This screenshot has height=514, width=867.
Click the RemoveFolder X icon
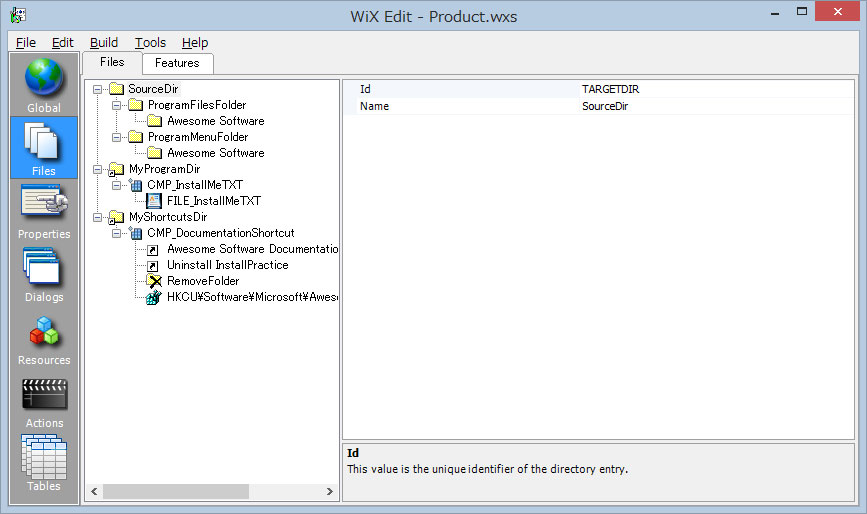[x=154, y=281]
